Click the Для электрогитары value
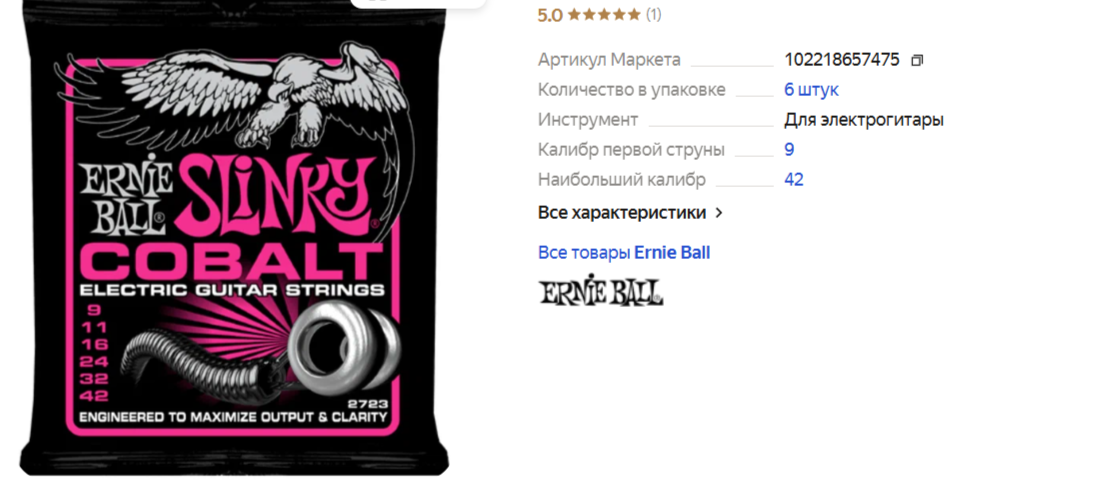Viewport: 1114px width, 497px height. point(864,120)
